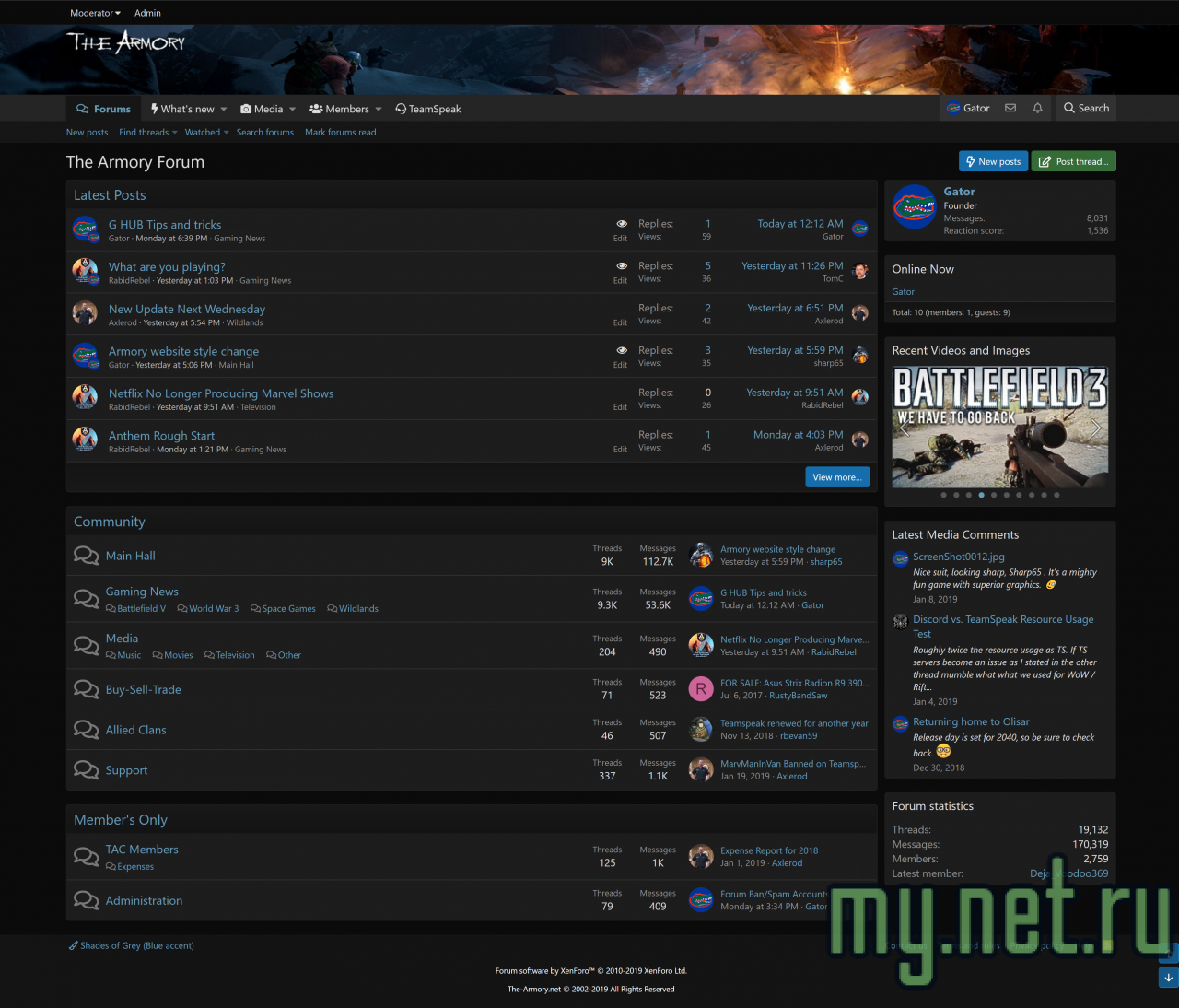Click Gator's avatar in the sidebar profile
This screenshot has width=1179, height=1008.
click(914, 207)
